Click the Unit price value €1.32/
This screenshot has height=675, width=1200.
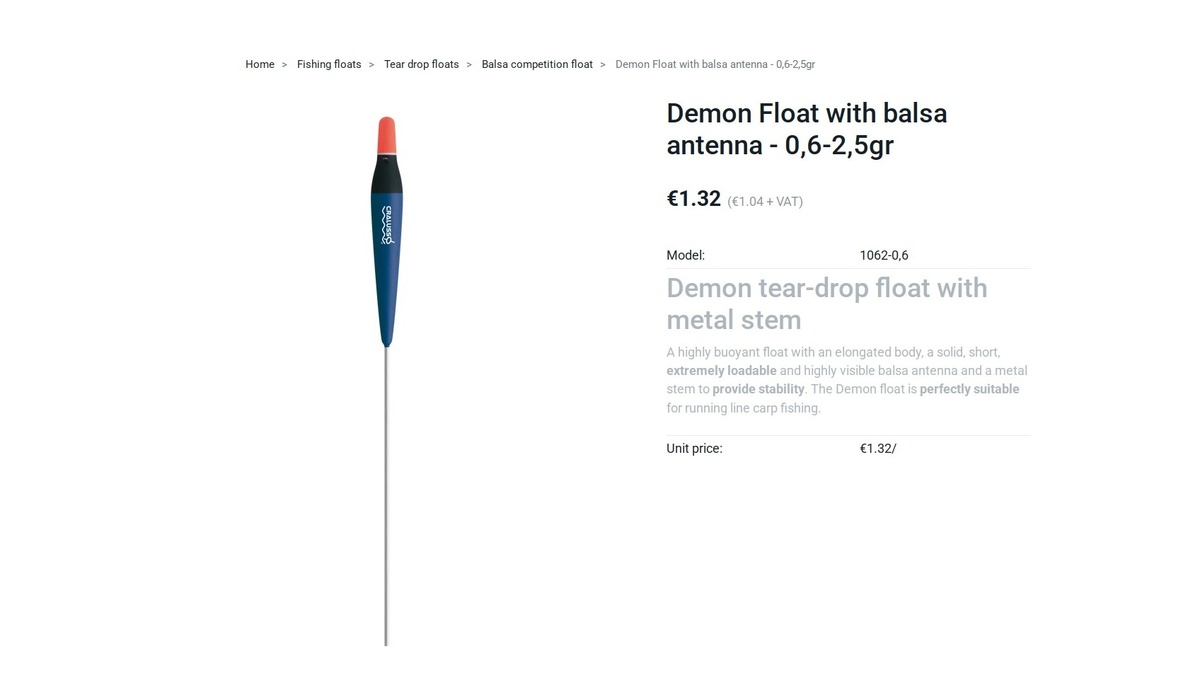878,448
